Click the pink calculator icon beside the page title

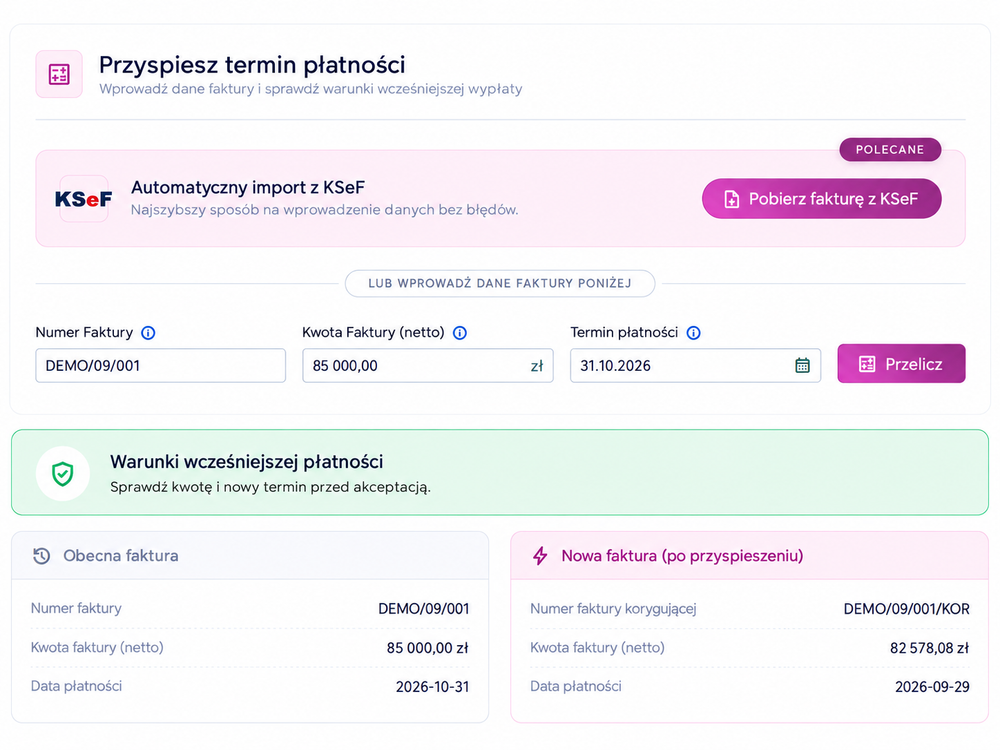[59, 74]
